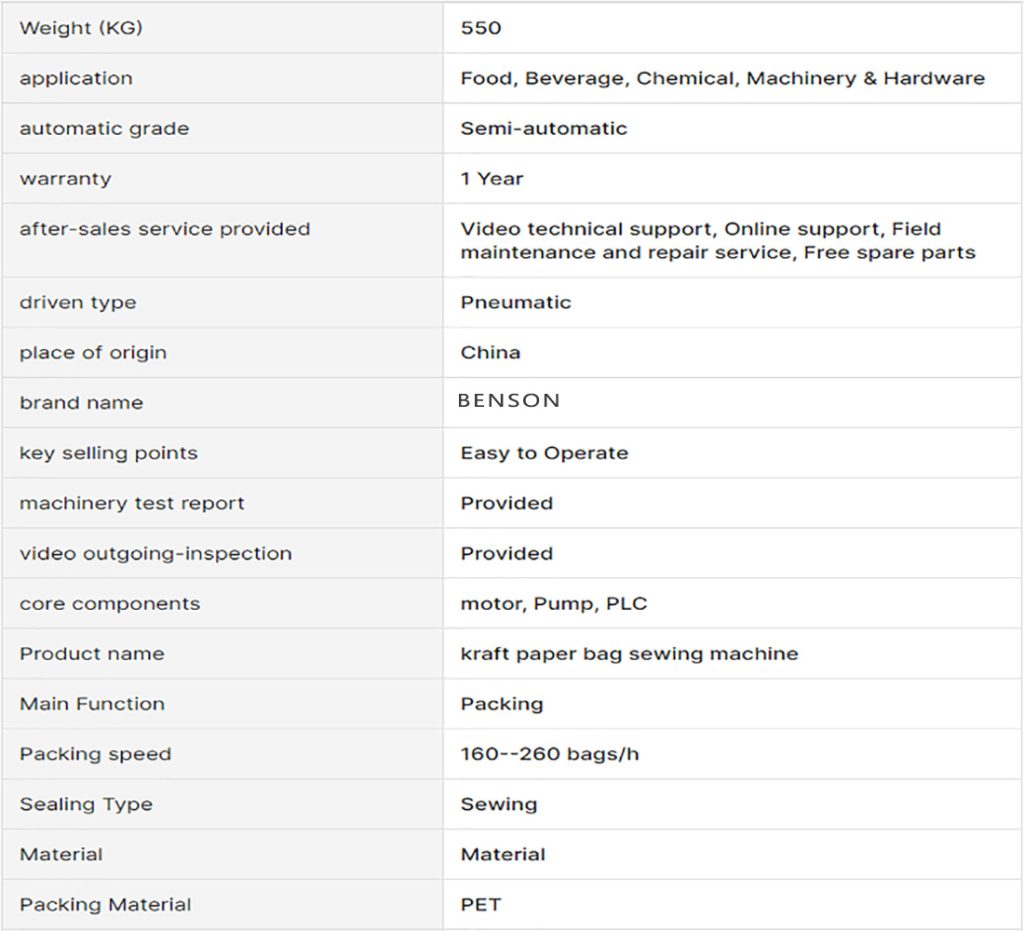Click the 160--260 bags/h speed value
Viewport: 1024px width, 931px height.
click(549, 754)
